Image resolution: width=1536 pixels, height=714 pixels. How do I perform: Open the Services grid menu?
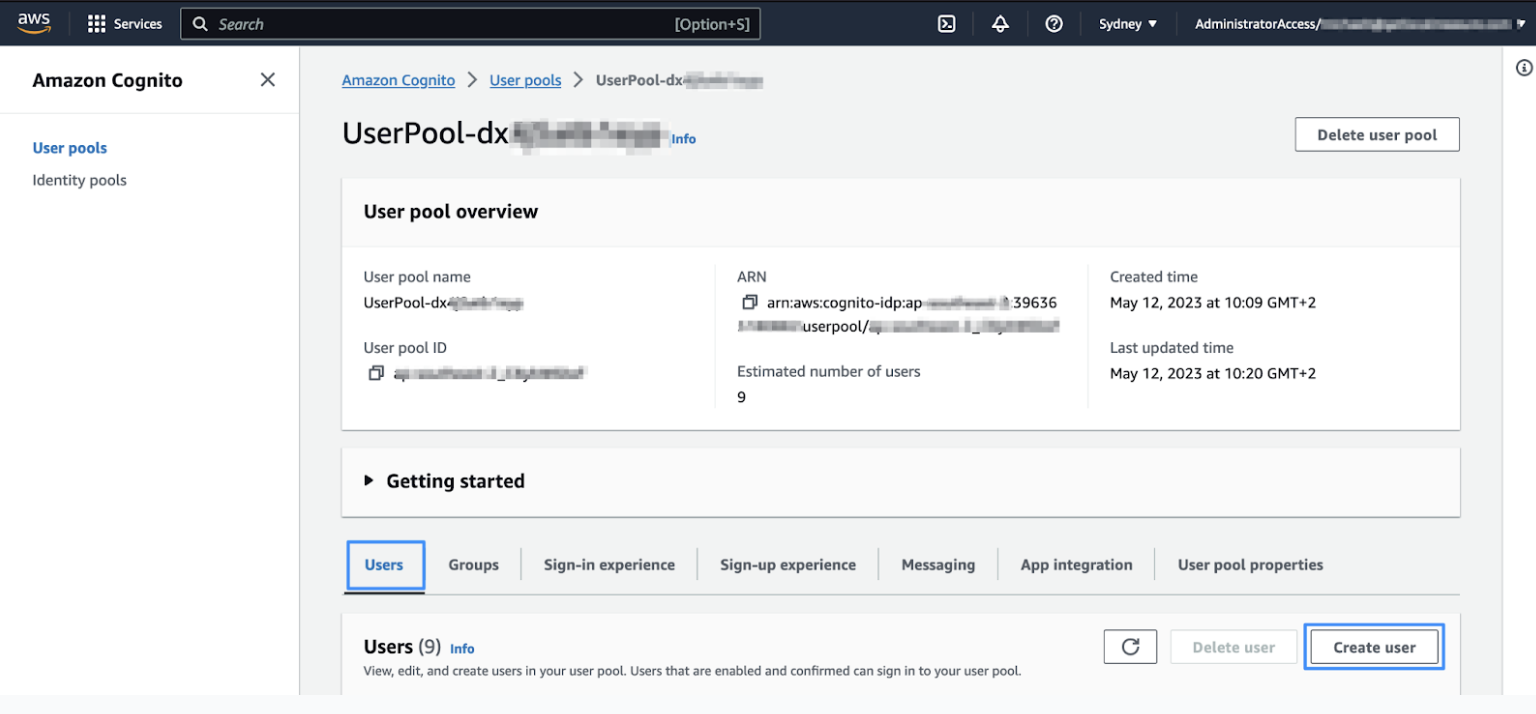125,24
